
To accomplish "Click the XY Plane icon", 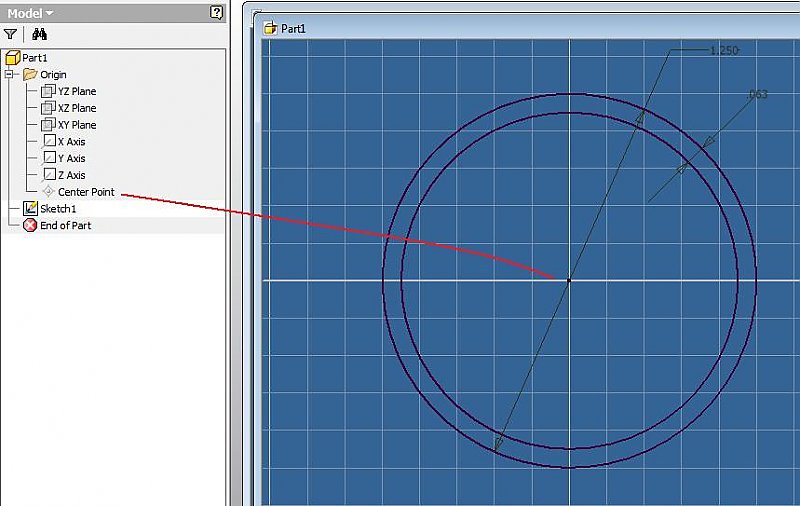I will click(x=48, y=124).
